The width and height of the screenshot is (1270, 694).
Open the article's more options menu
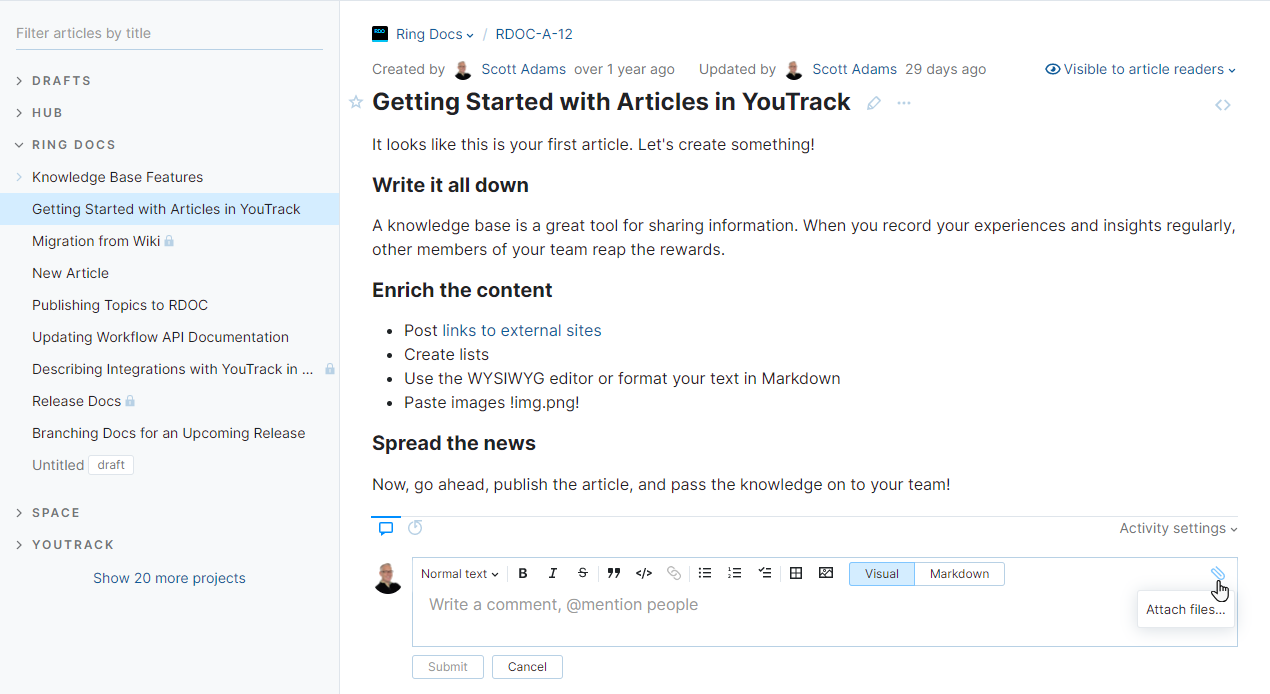click(x=903, y=103)
